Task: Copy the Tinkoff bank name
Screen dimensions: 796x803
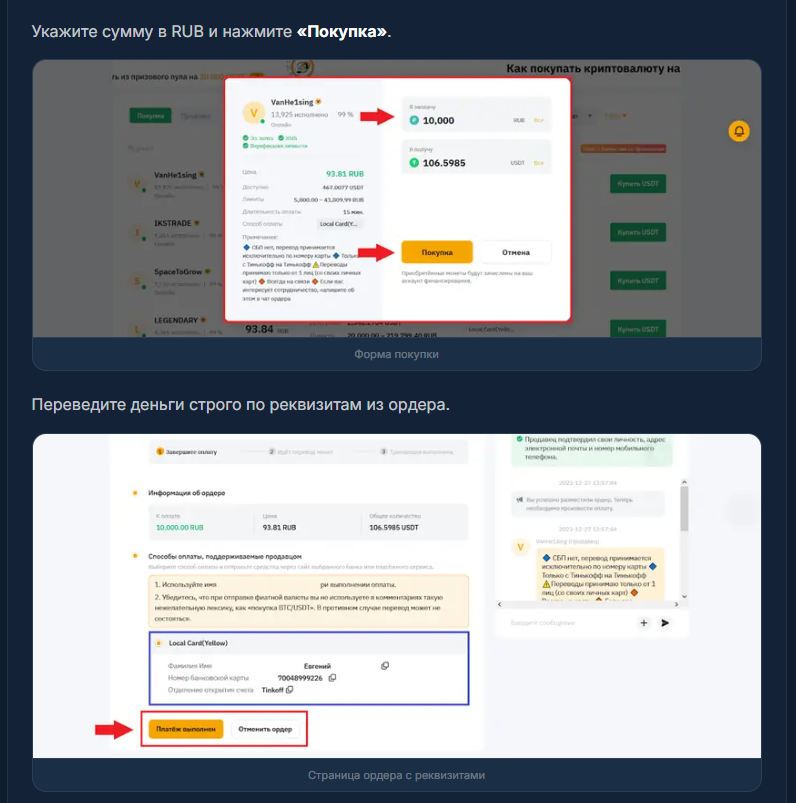Action: (289, 690)
